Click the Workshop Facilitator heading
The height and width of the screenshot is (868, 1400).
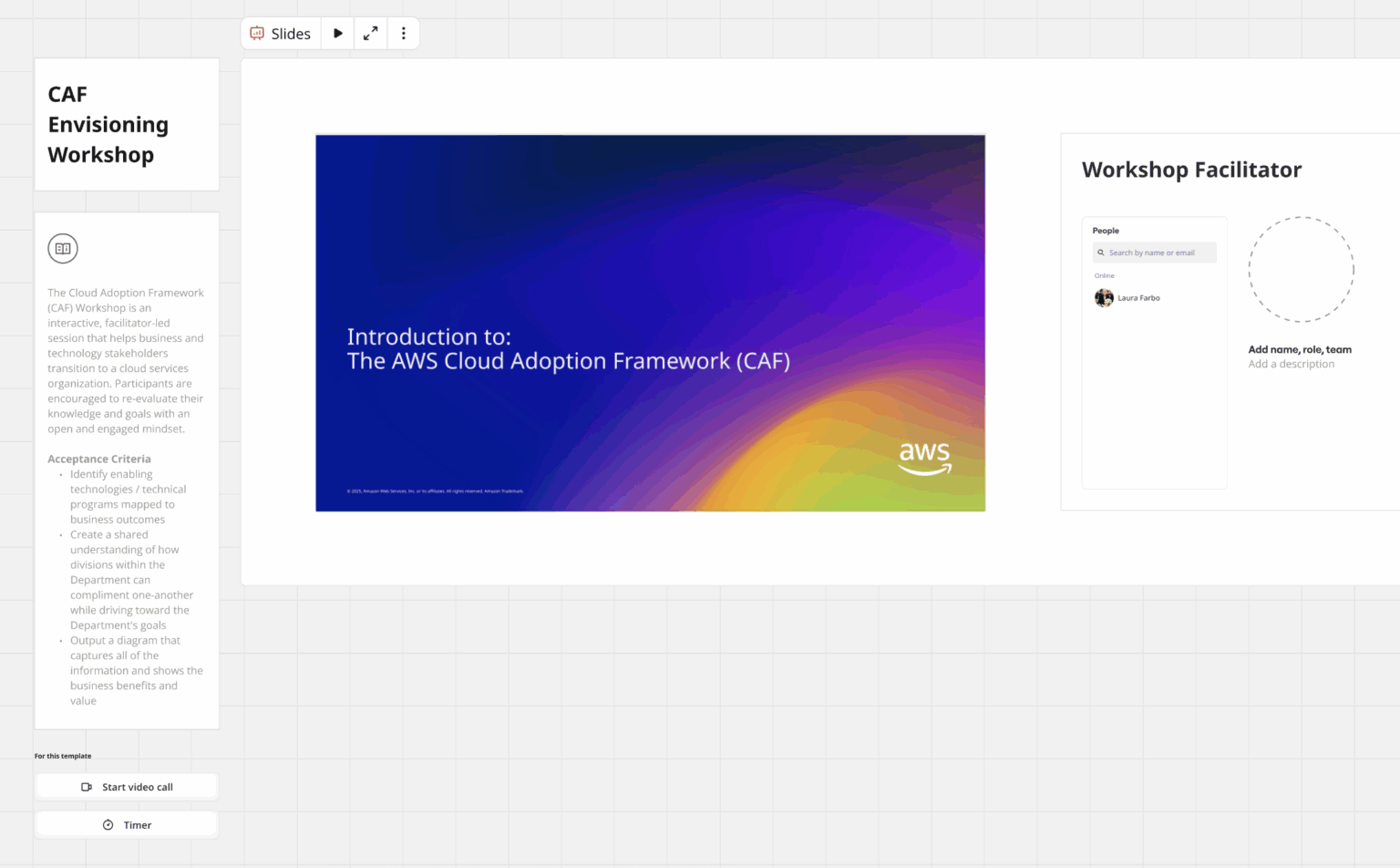coord(1192,170)
